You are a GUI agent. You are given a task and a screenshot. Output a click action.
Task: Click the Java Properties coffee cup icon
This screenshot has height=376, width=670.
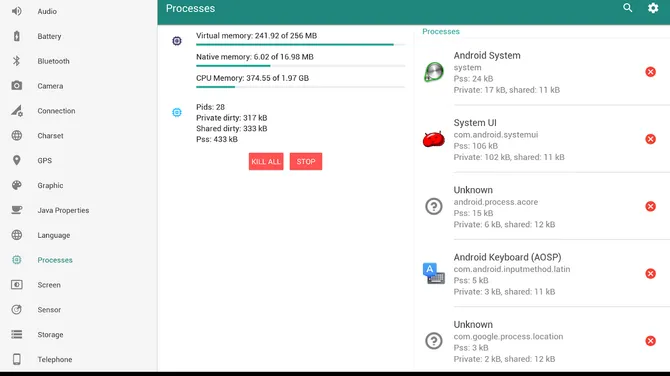tap(17, 210)
